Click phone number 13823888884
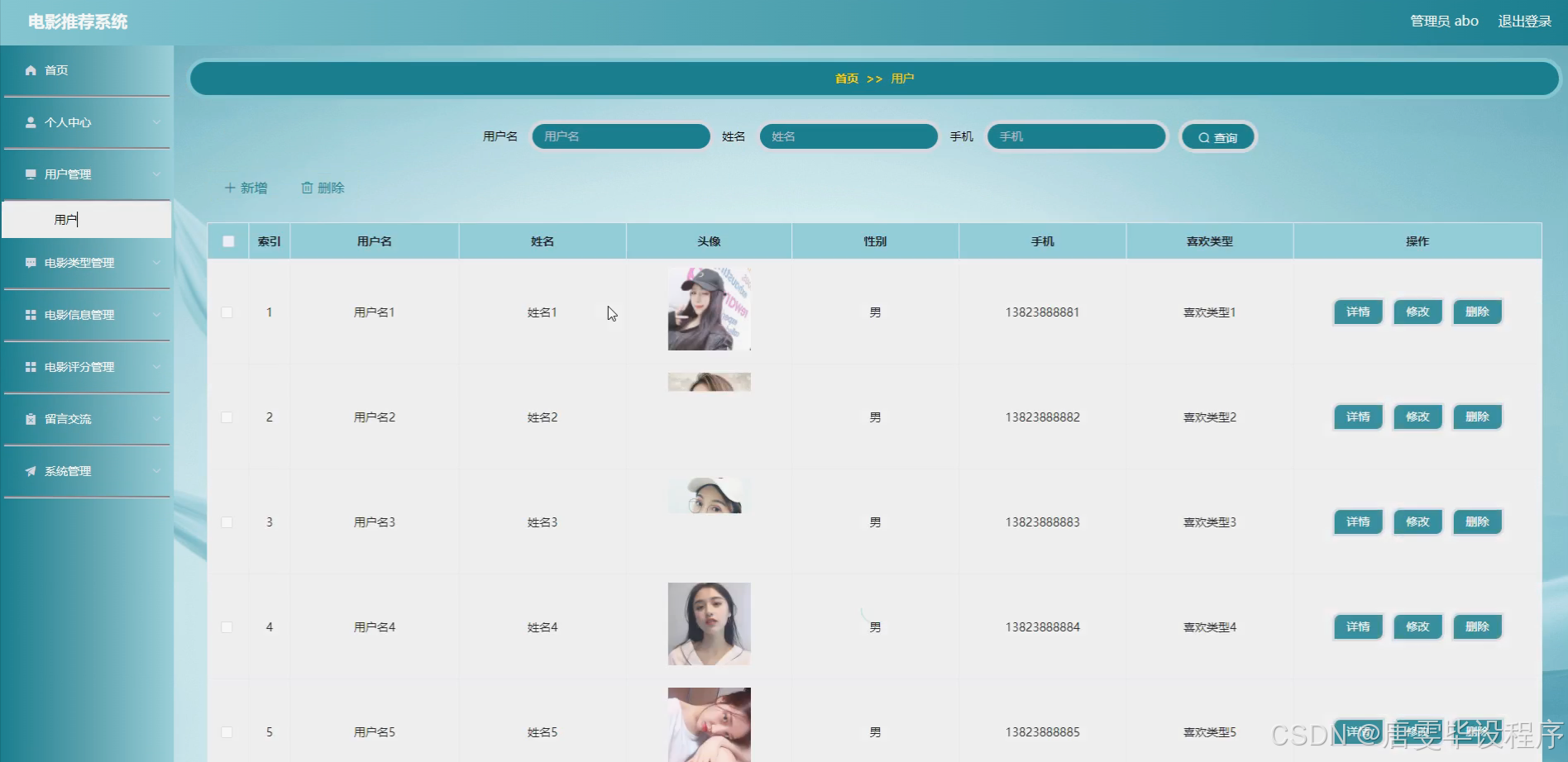This screenshot has height=762, width=1568. (x=1042, y=627)
